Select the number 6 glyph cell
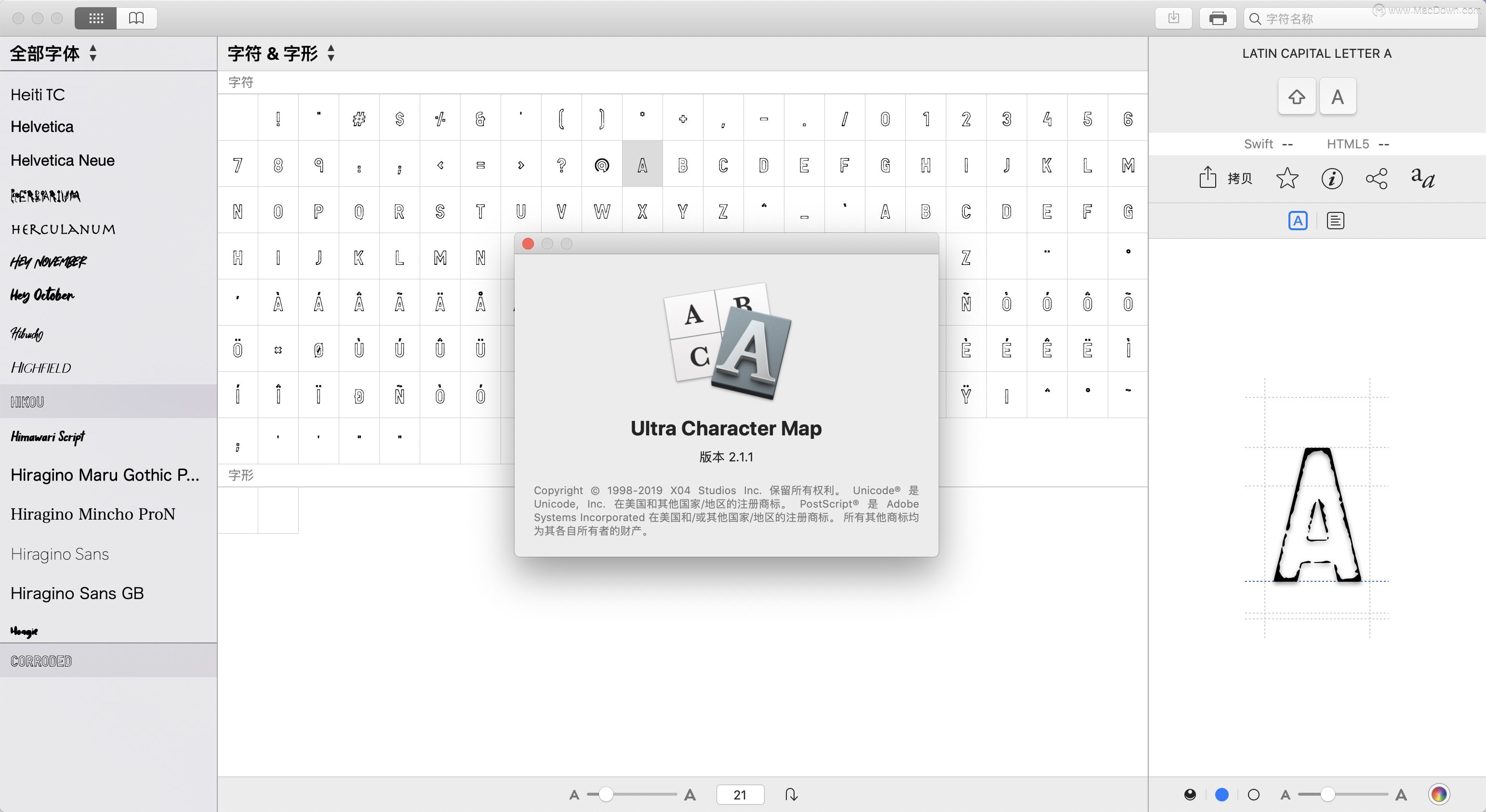This screenshot has height=812, width=1486. [1128, 118]
